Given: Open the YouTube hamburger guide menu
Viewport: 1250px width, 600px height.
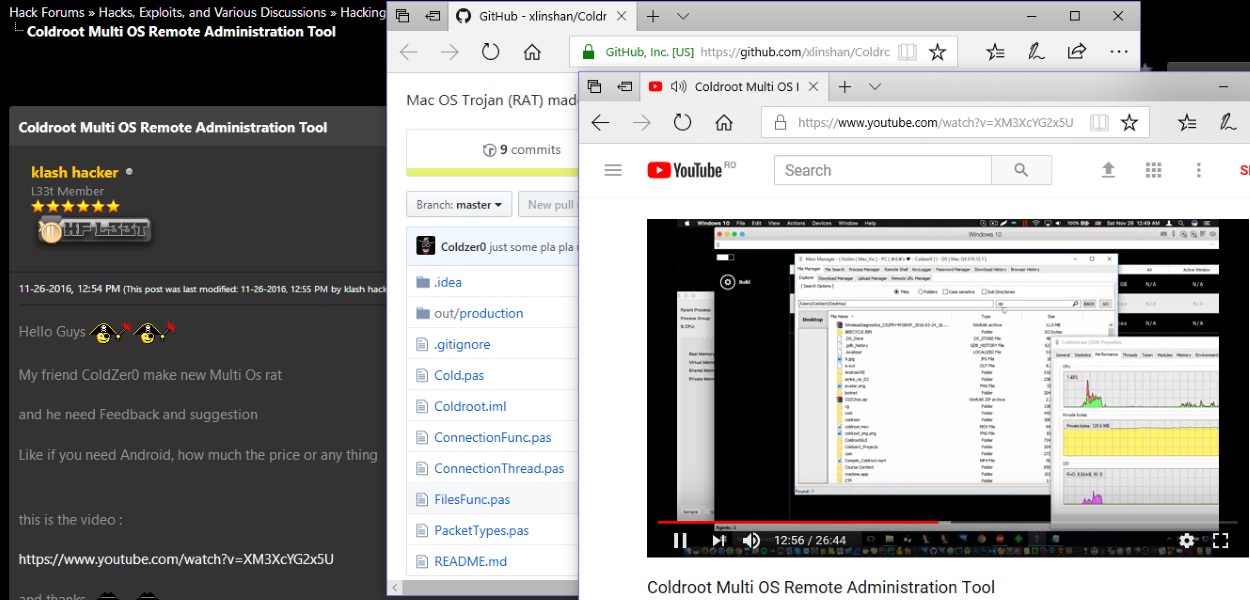Looking at the screenshot, I should coord(613,170).
